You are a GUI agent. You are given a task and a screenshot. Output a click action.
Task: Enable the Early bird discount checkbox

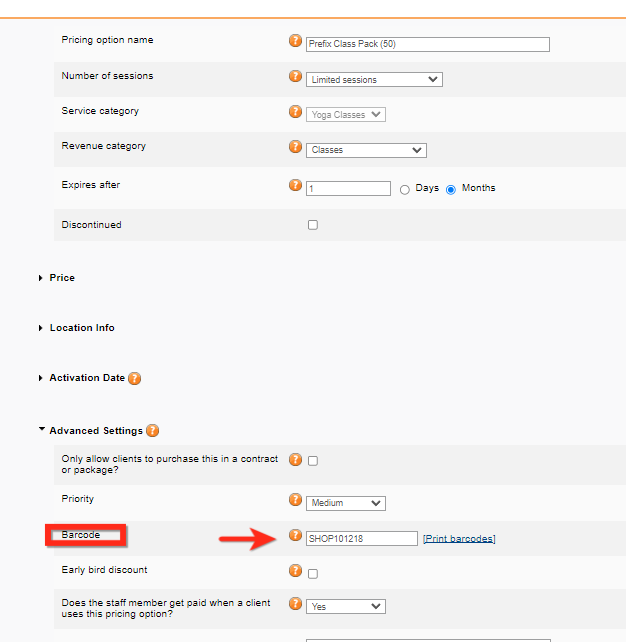pos(313,574)
